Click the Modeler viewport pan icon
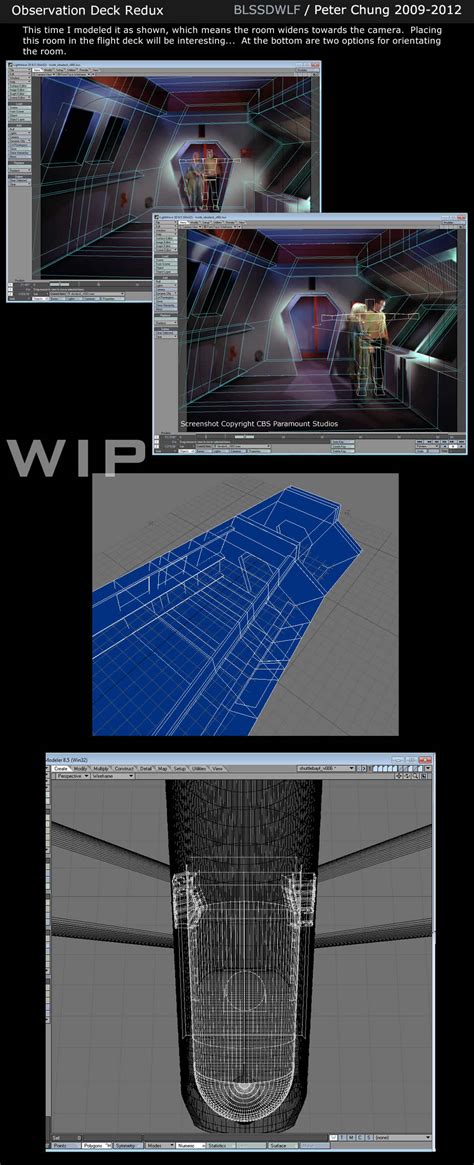This screenshot has width=474, height=1165. 398,776
